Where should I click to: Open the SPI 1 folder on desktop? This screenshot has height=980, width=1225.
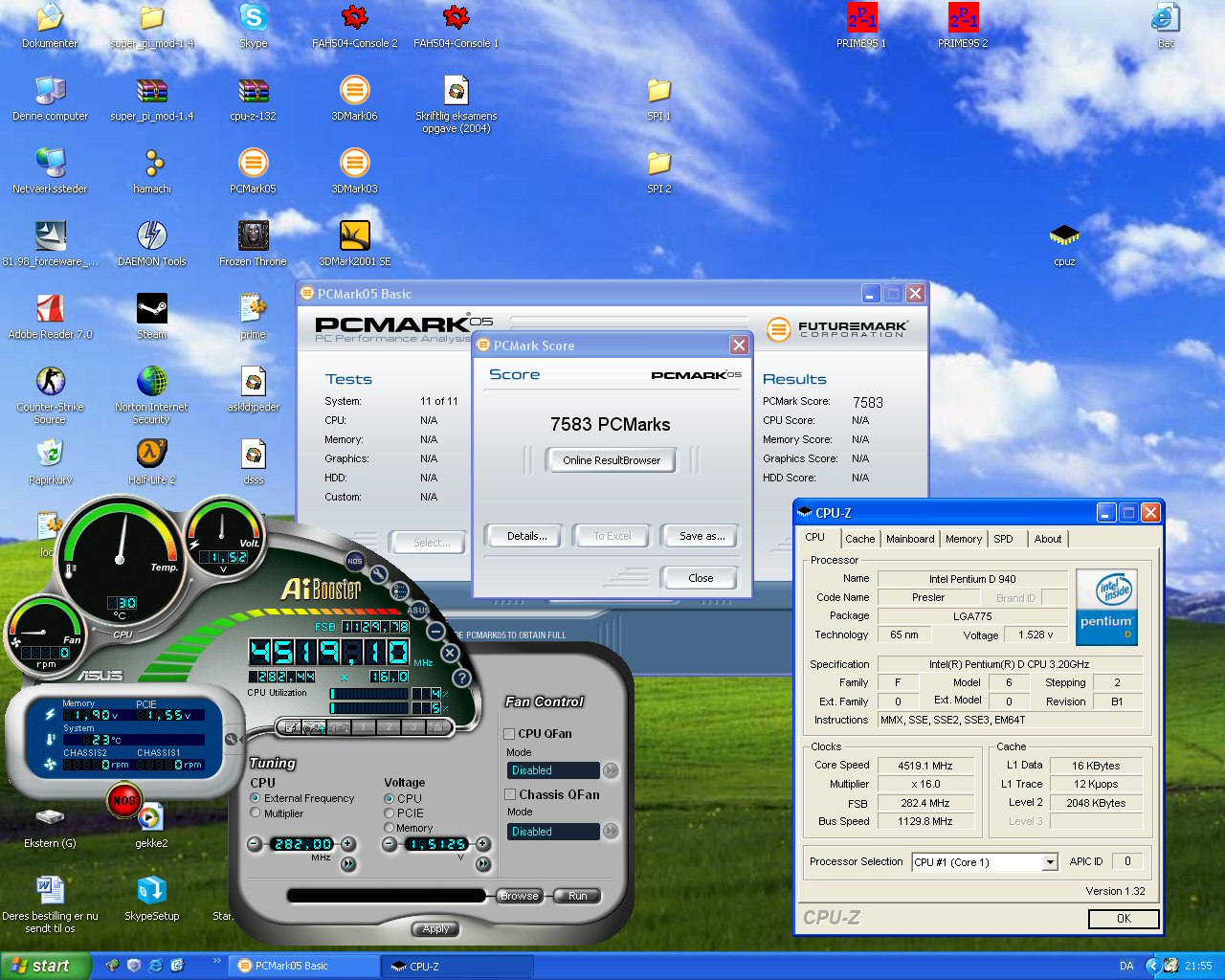tap(658, 99)
